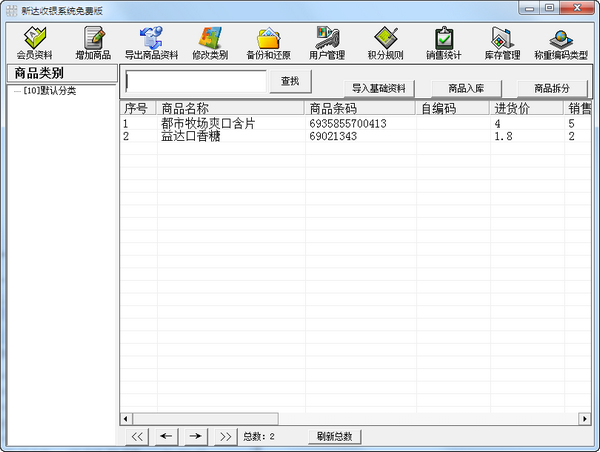The height and width of the screenshot is (452, 600).
Task: Sort by the 商品名称 column header
Action: pos(230,108)
